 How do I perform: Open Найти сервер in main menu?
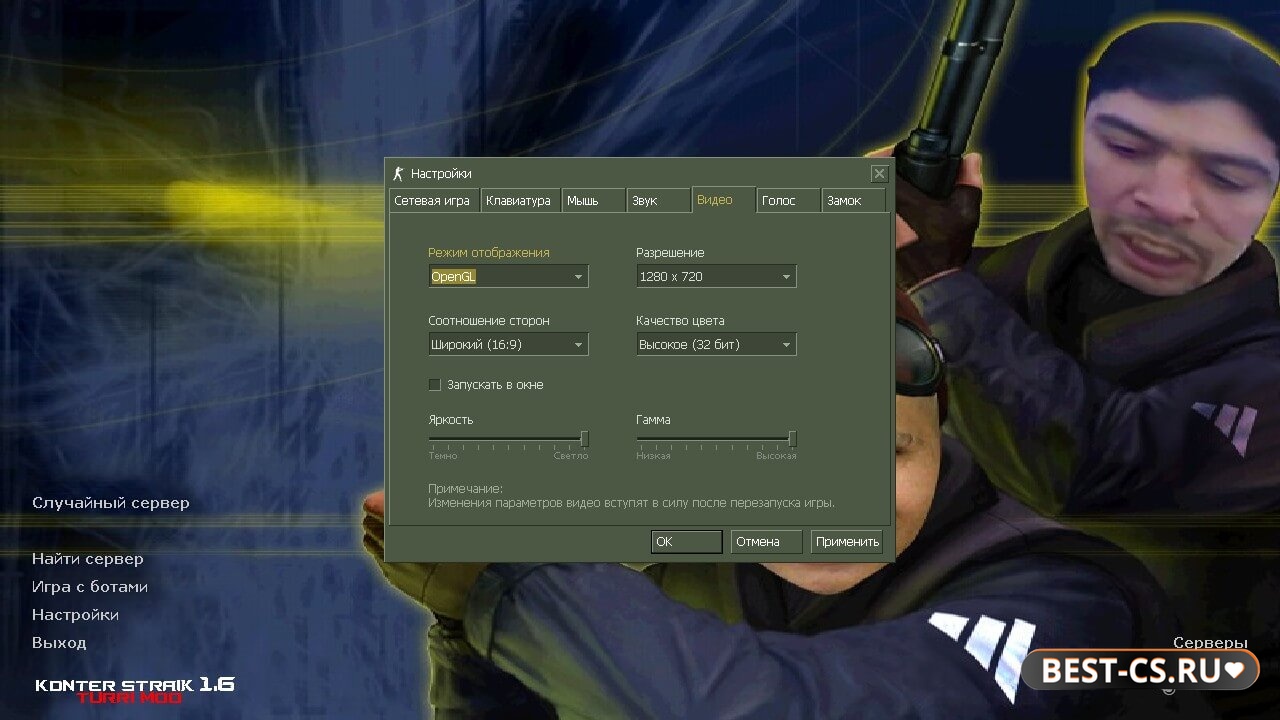[88, 559]
